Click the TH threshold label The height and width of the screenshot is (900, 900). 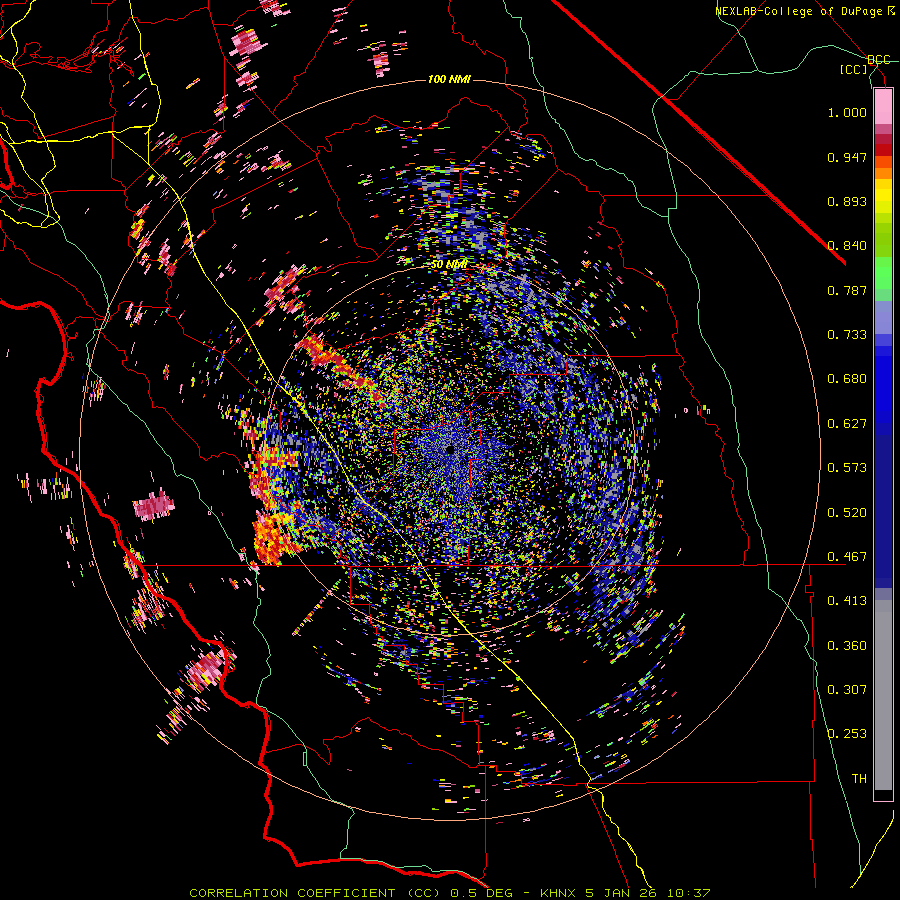pos(859,779)
